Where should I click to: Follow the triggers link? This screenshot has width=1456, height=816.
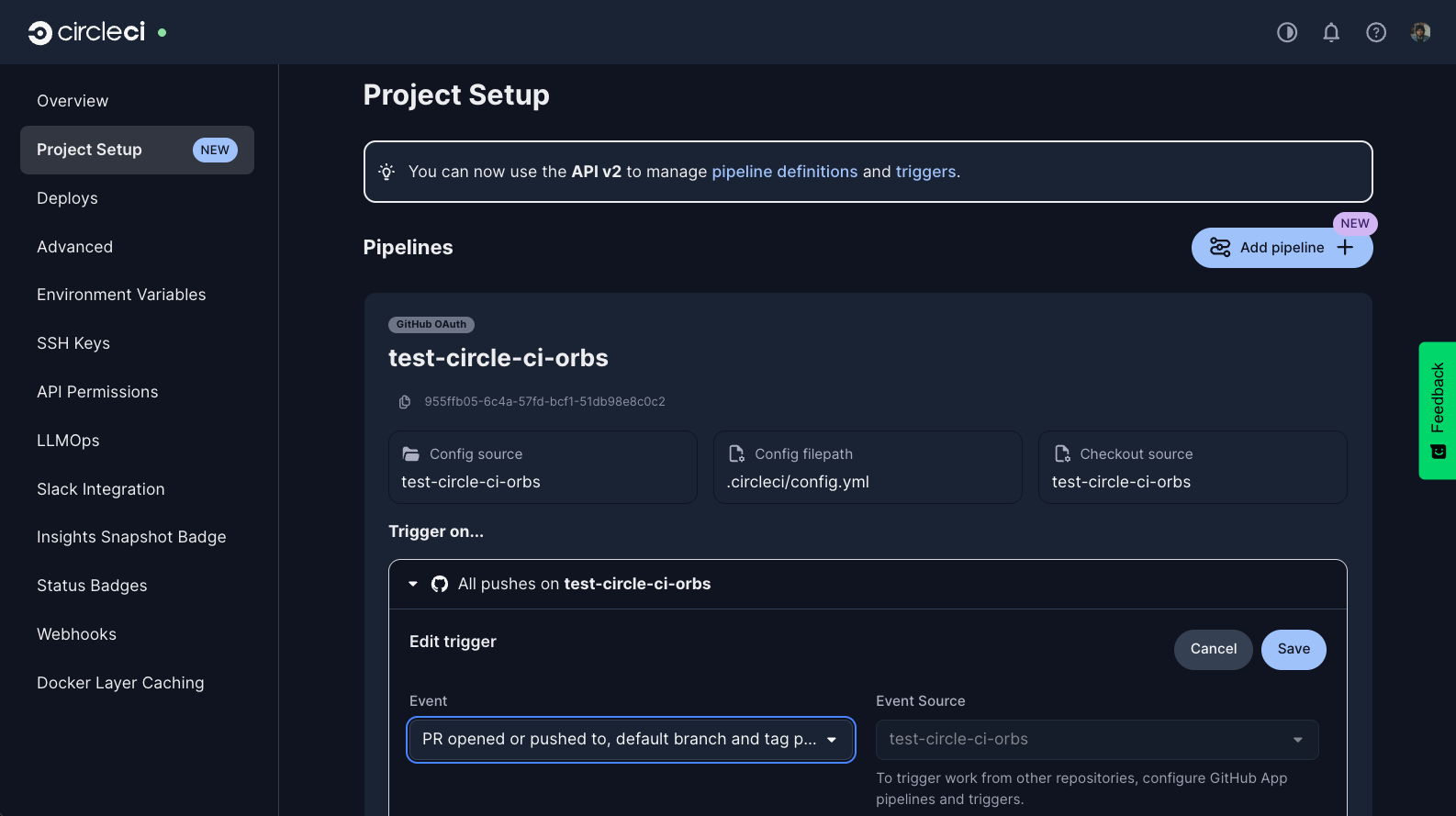pos(925,172)
